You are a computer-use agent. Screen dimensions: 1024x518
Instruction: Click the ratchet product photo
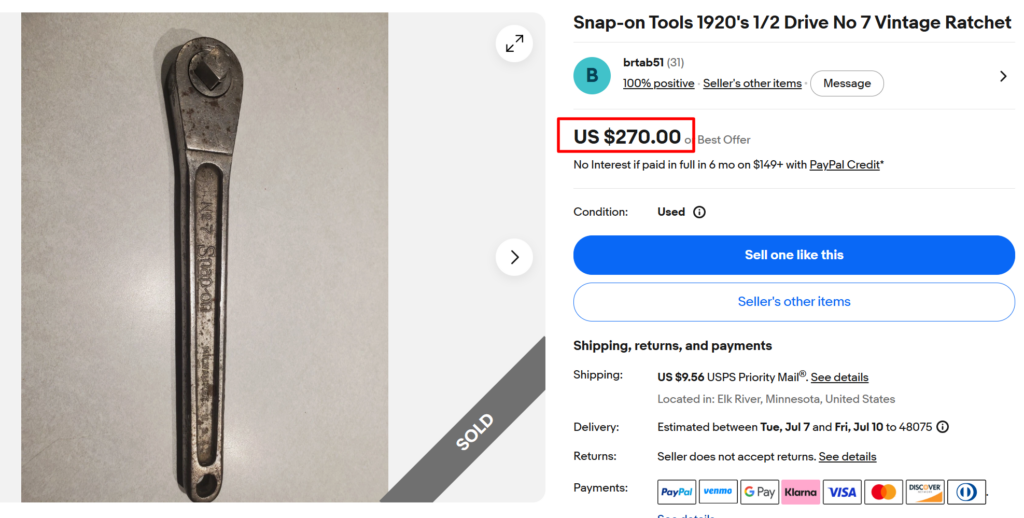204,257
